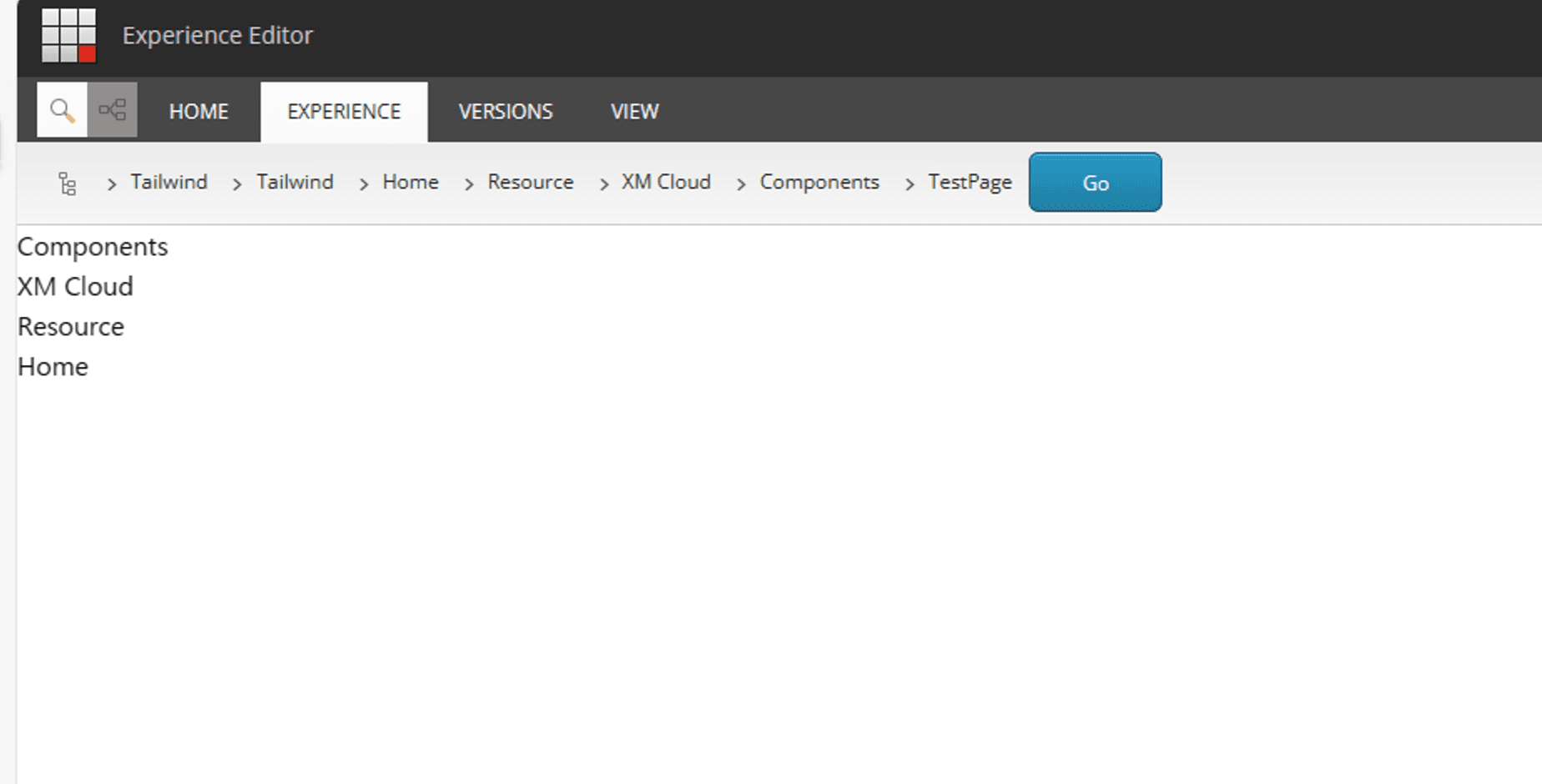The image size is (1542, 784).
Task: Open the VIEW ribbon tab
Action: pyautogui.click(x=634, y=112)
